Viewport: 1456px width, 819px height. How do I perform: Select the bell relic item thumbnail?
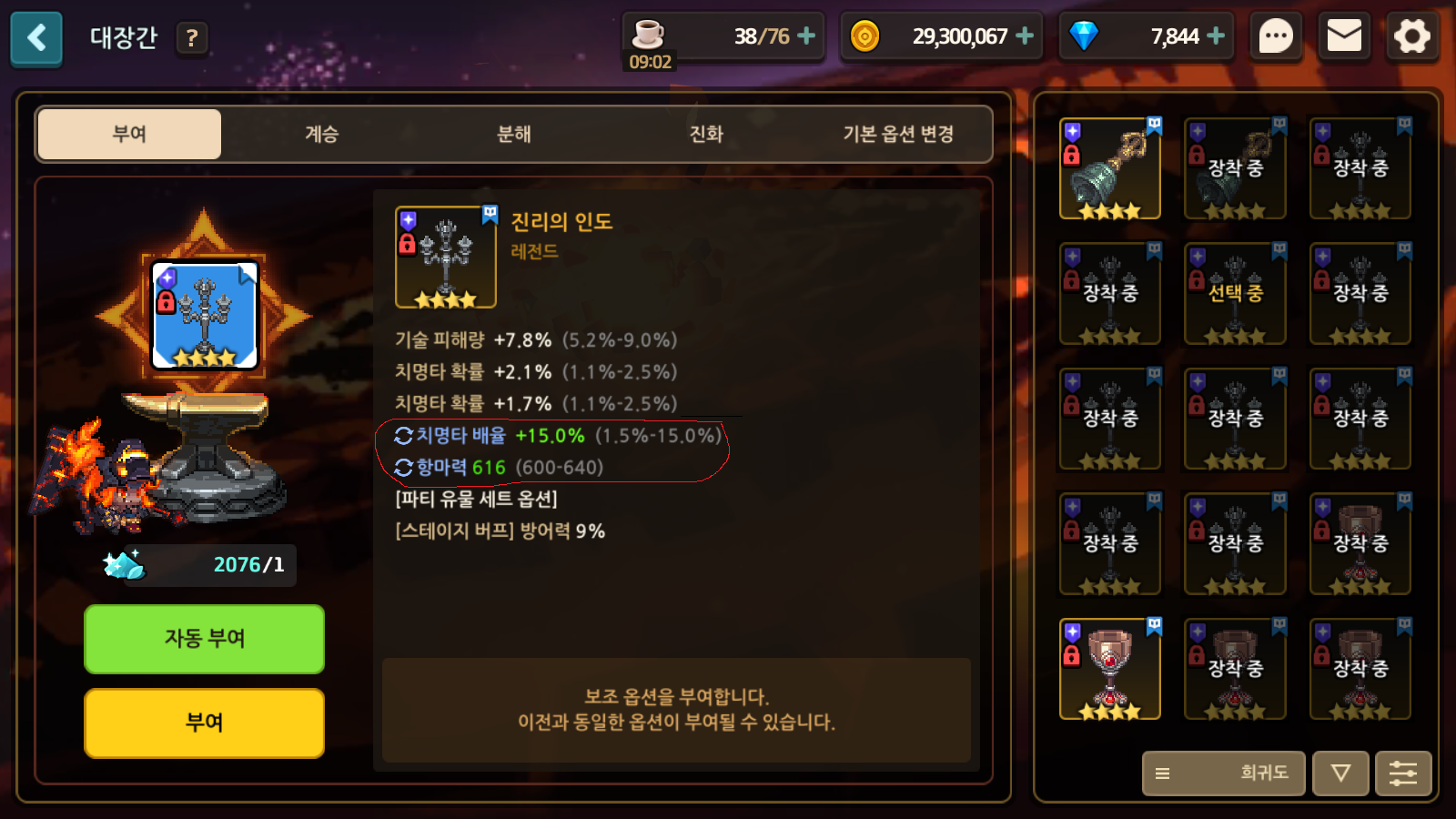[x=1110, y=168]
